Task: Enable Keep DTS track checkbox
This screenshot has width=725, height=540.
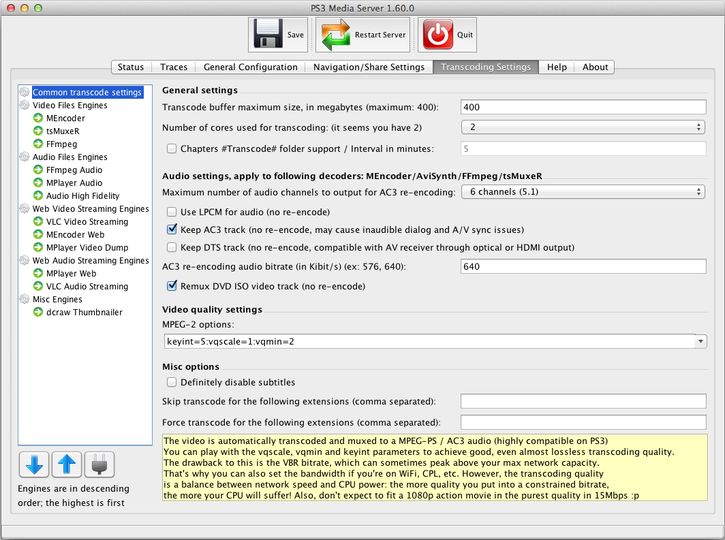Action: (172, 247)
